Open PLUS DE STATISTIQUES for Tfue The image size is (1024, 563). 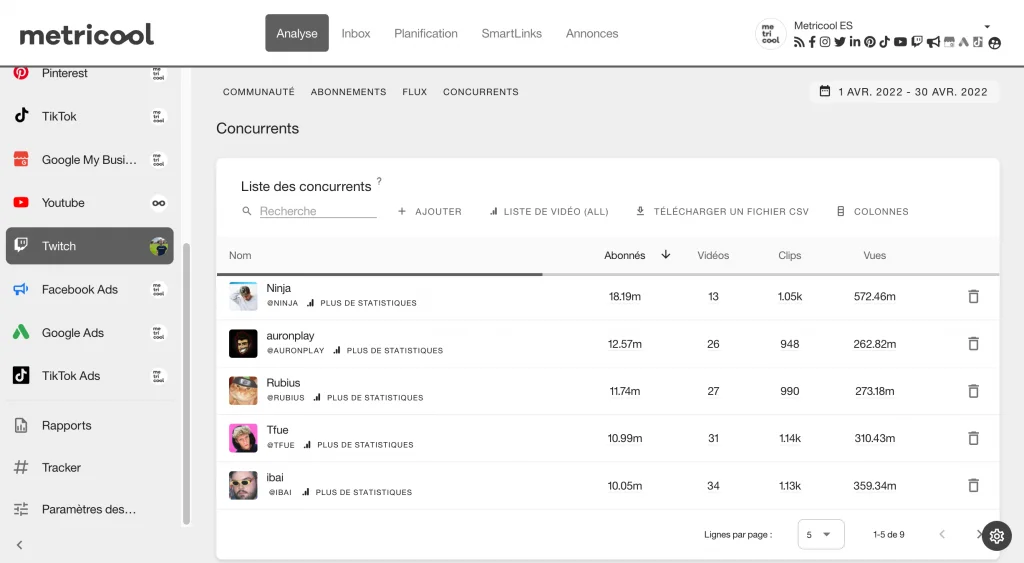[359, 445]
